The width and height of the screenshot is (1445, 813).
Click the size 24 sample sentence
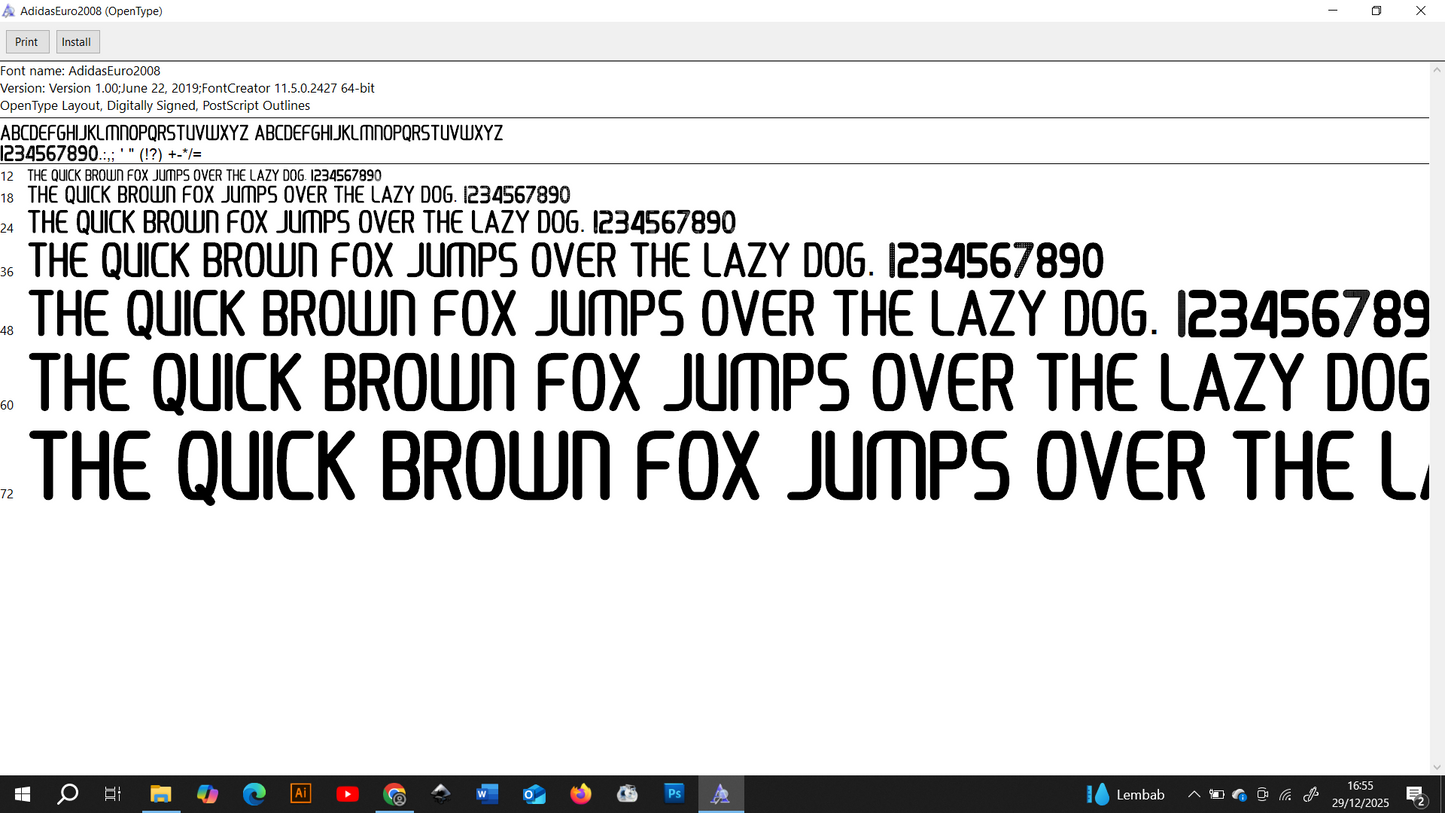click(x=382, y=222)
